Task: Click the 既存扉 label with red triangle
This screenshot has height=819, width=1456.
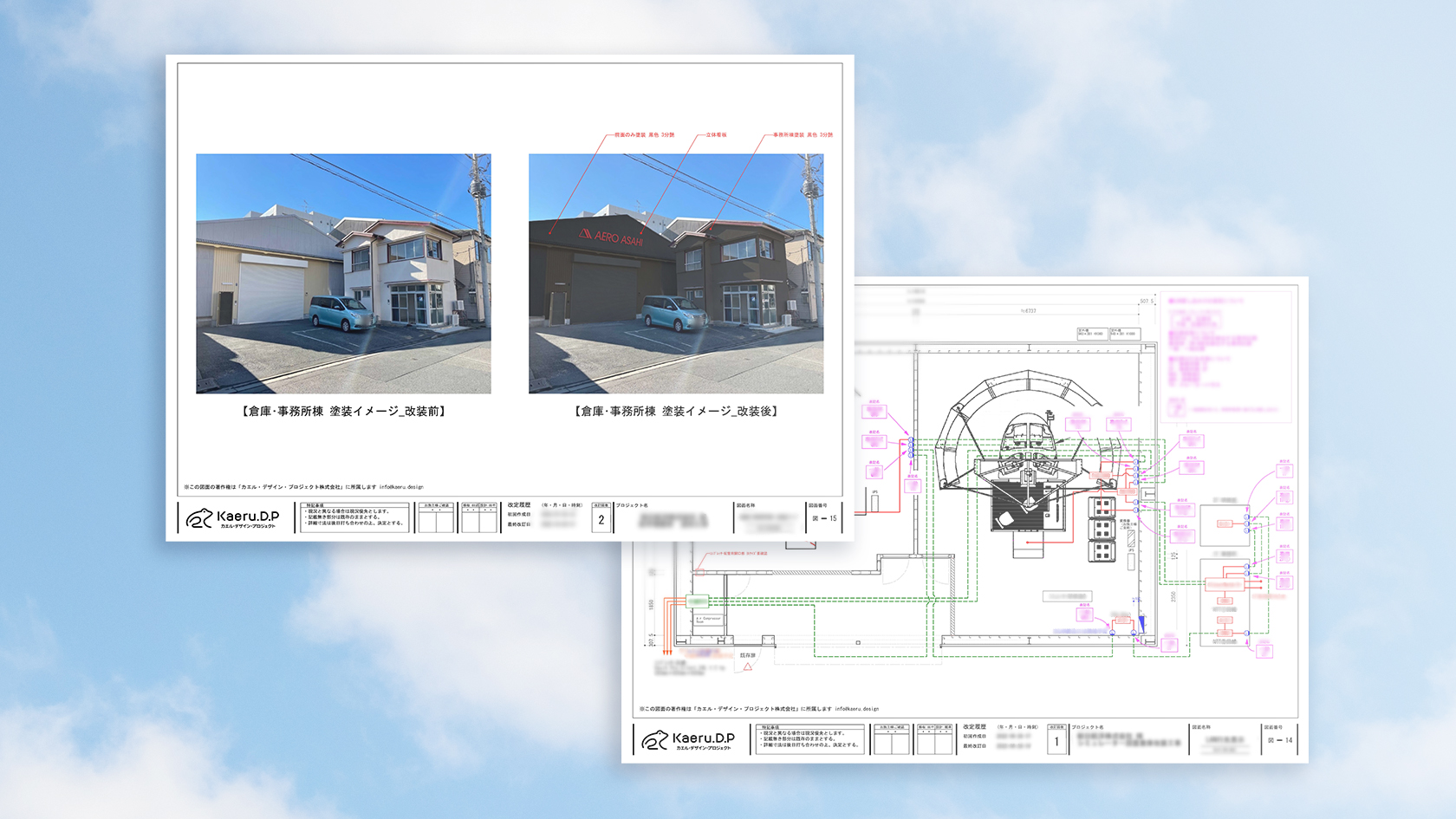Action: (748, 660)
